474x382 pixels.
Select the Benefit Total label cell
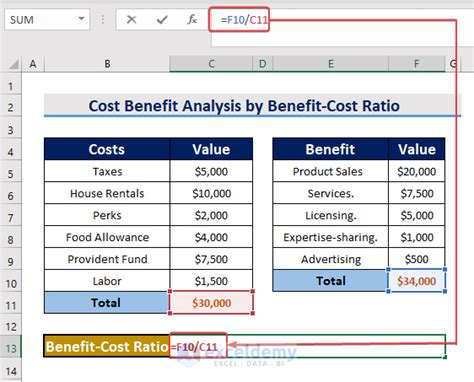tap(330, 281)
